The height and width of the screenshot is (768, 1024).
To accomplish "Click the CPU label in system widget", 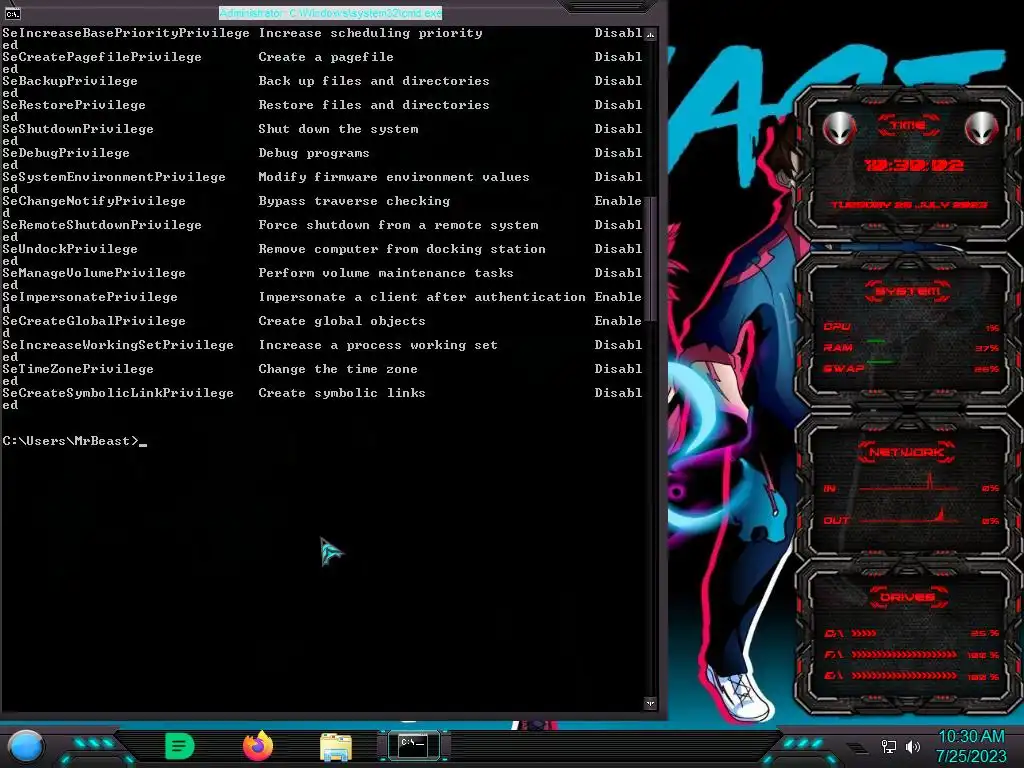I will (x=837, y=327).
